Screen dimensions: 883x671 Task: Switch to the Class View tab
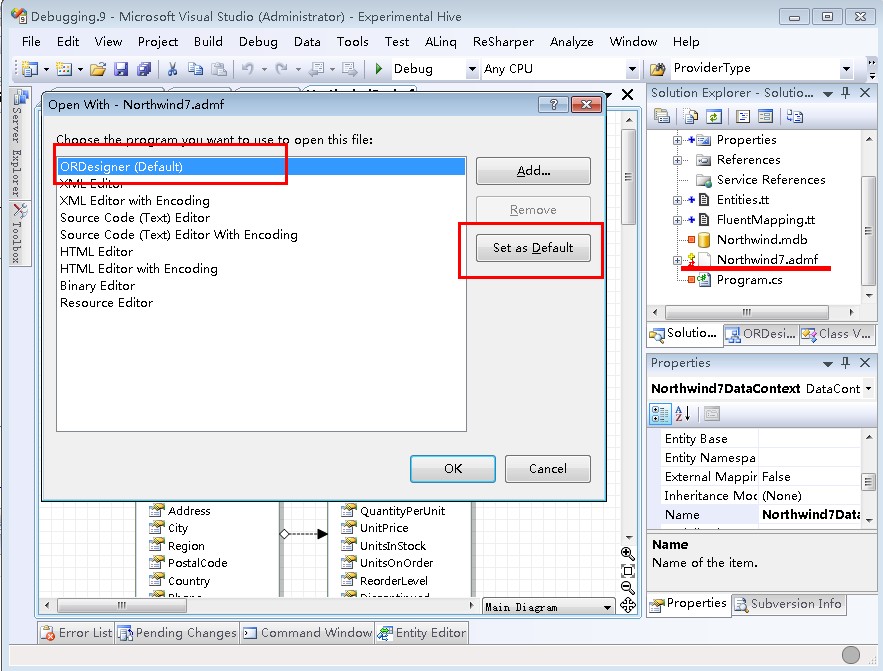click(837, 334)
